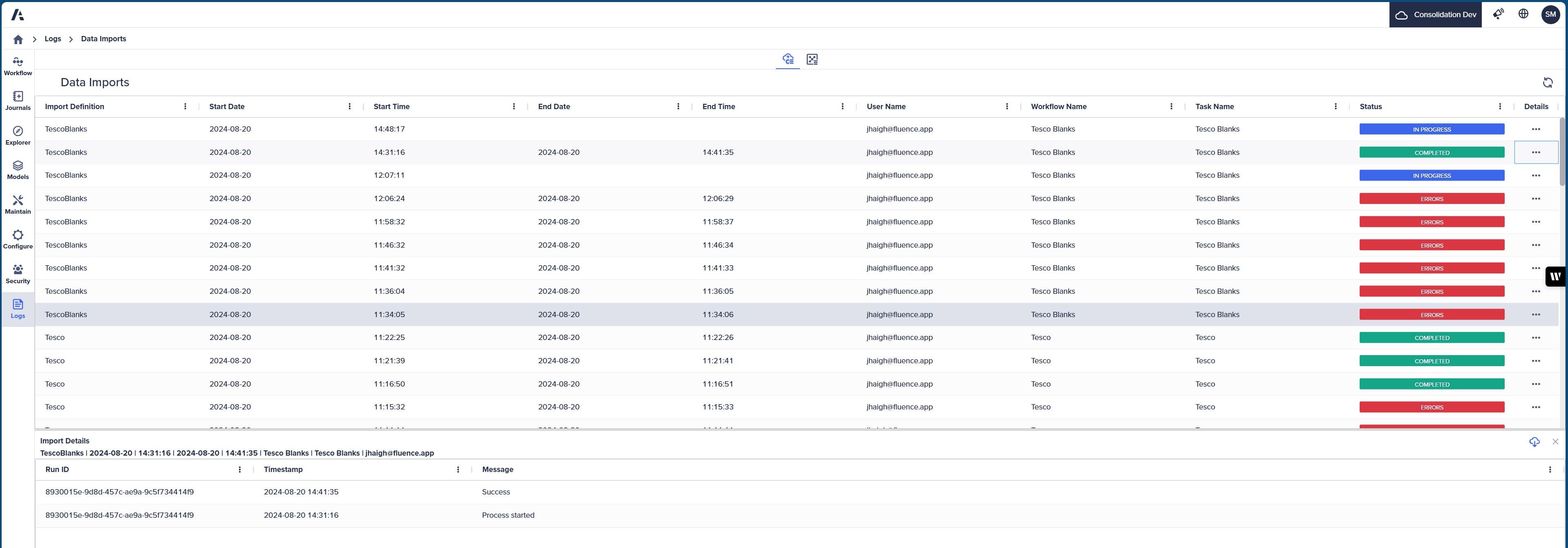The image size is (1568, 548).
Task: Open the Configure sidebar section
Action: [18, 240]
